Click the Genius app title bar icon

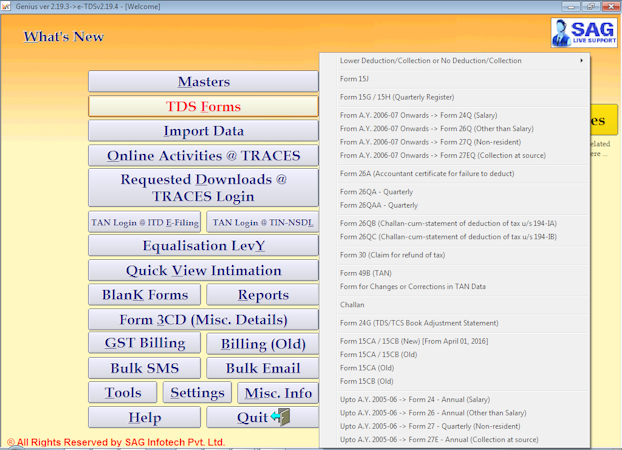point(6,6)
